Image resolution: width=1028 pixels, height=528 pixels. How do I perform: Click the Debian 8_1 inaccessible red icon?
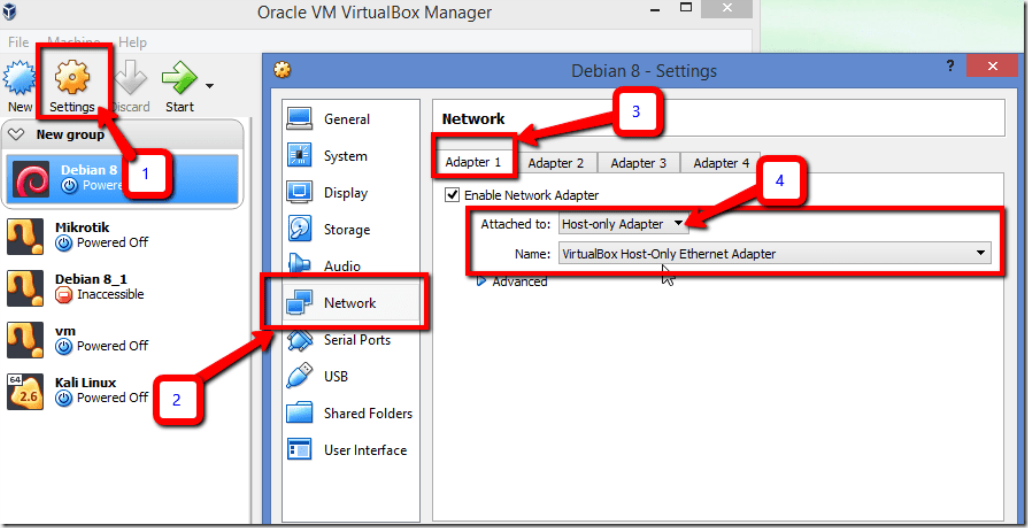(x=64, y=294)
